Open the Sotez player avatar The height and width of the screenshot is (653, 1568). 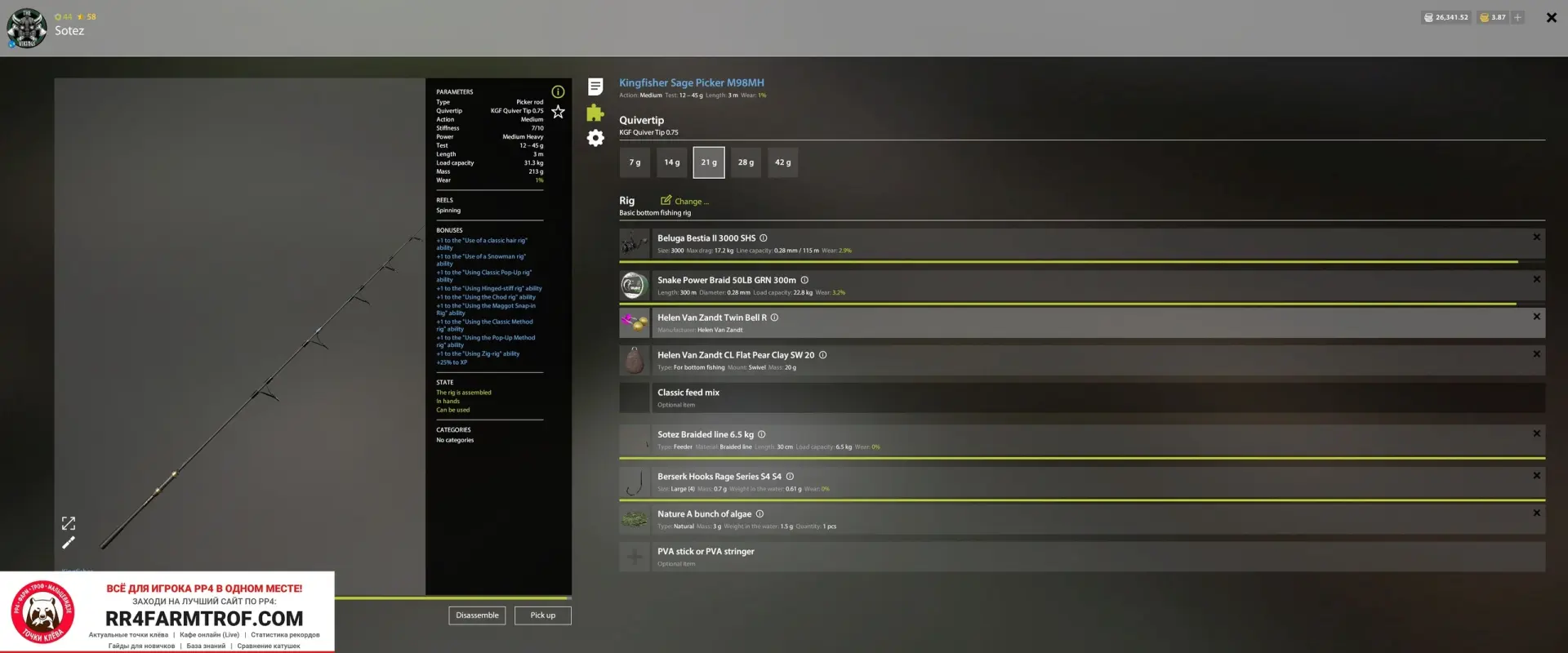27,29
